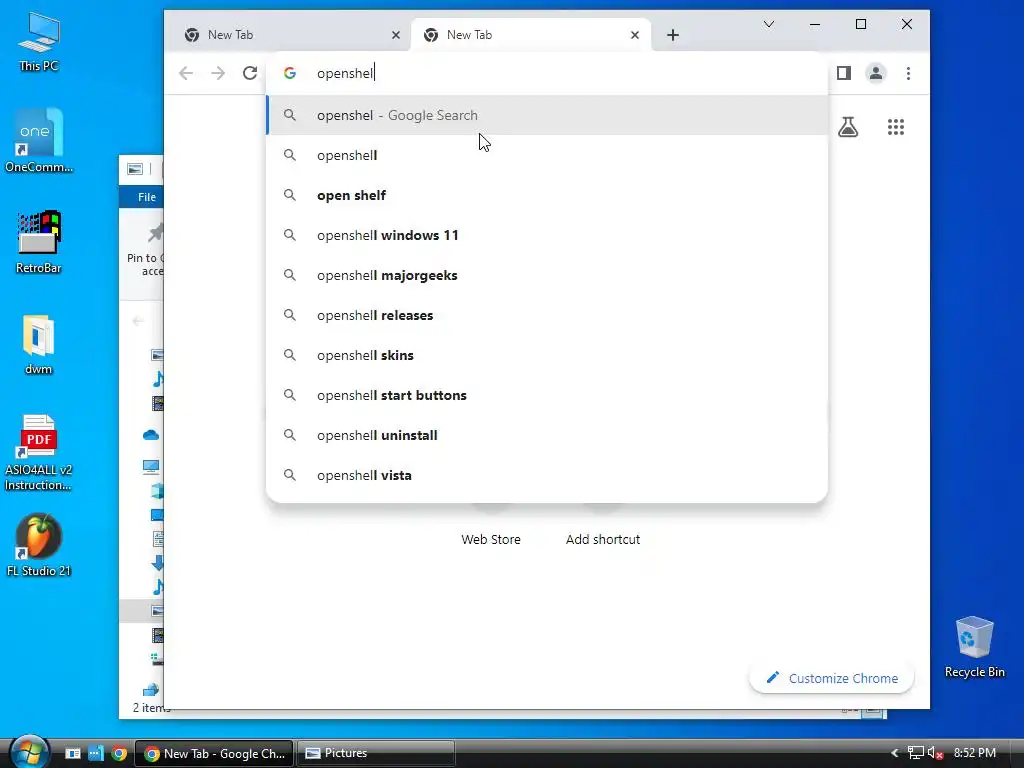Open the Google apps grid

(x=896, y=127)
